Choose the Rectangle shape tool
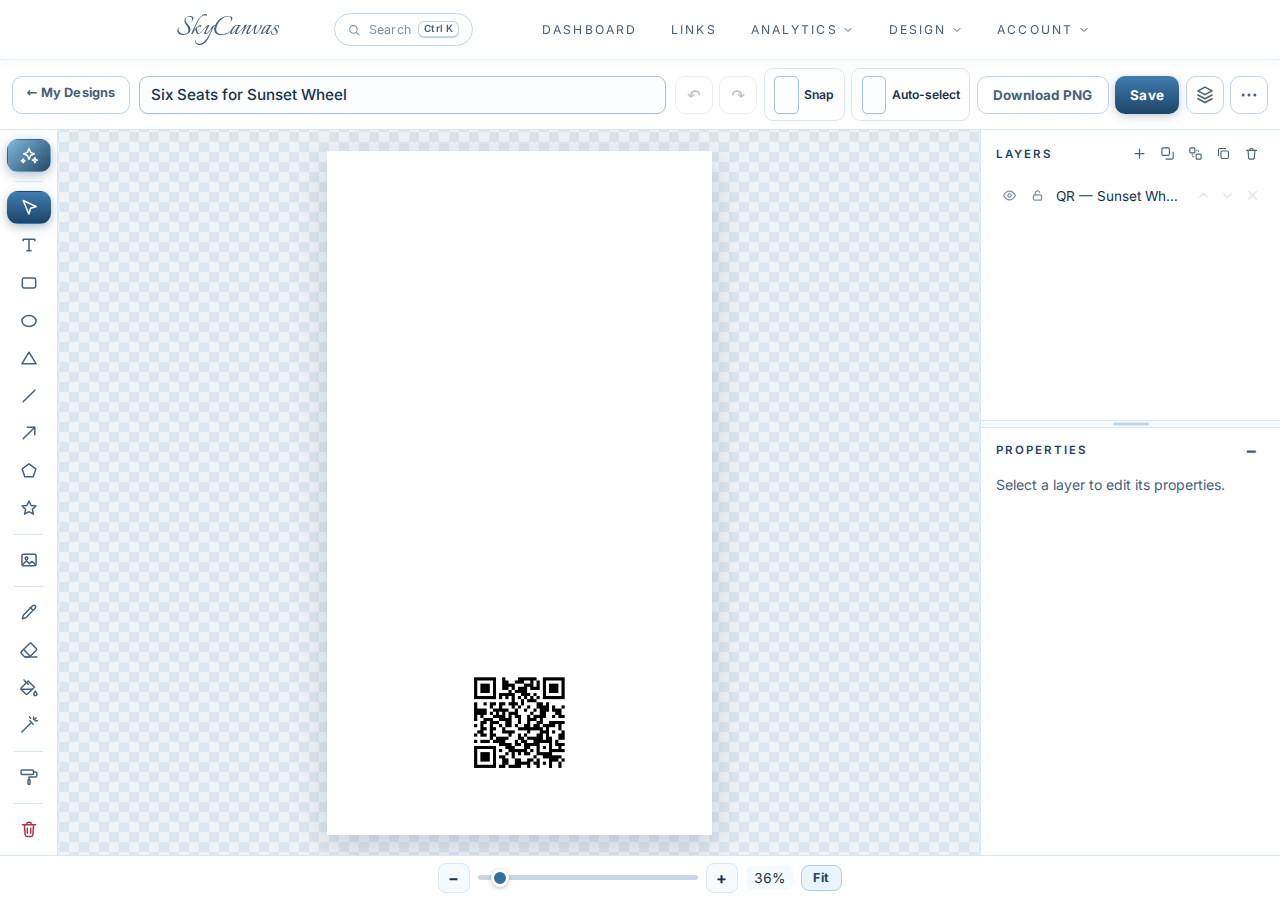The image size is (1280, 900). [x=29, y=283]
